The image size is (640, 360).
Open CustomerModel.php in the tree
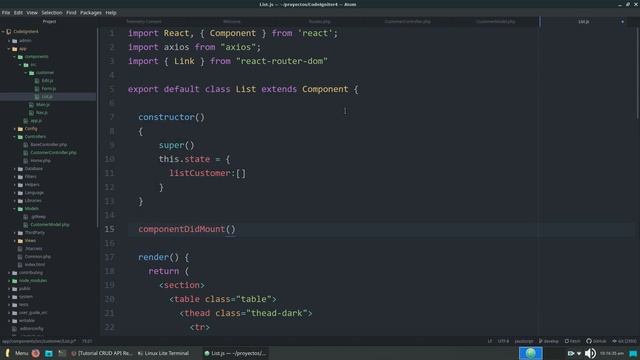50,224
